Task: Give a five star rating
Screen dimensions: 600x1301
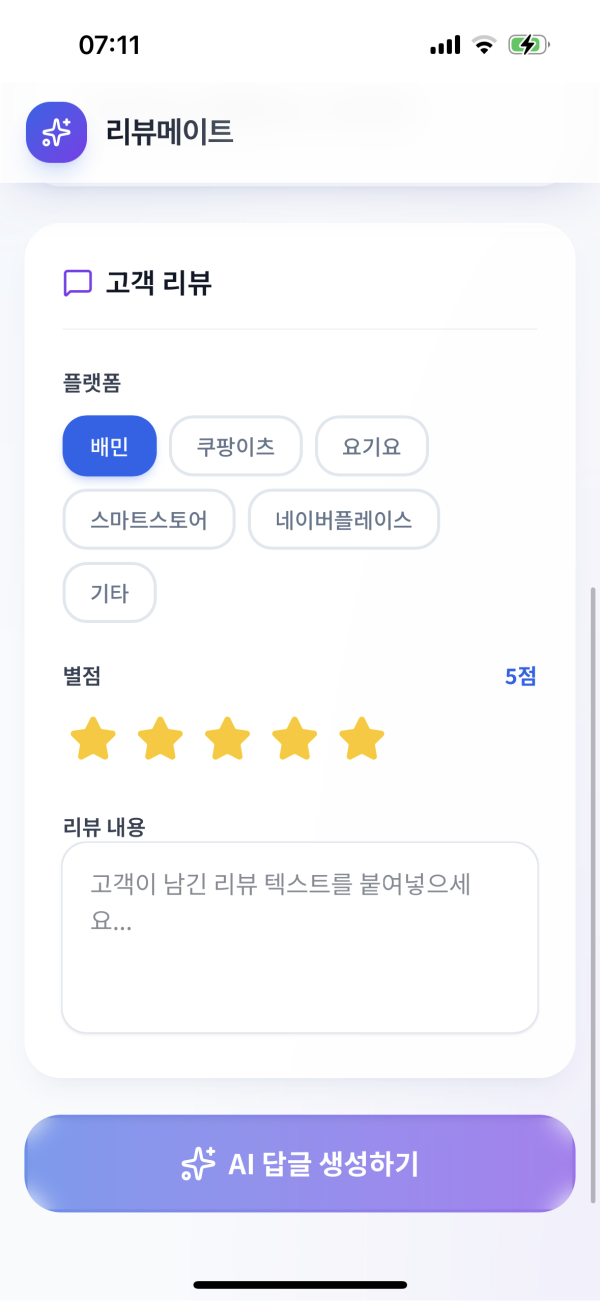Action: point(361,740)
